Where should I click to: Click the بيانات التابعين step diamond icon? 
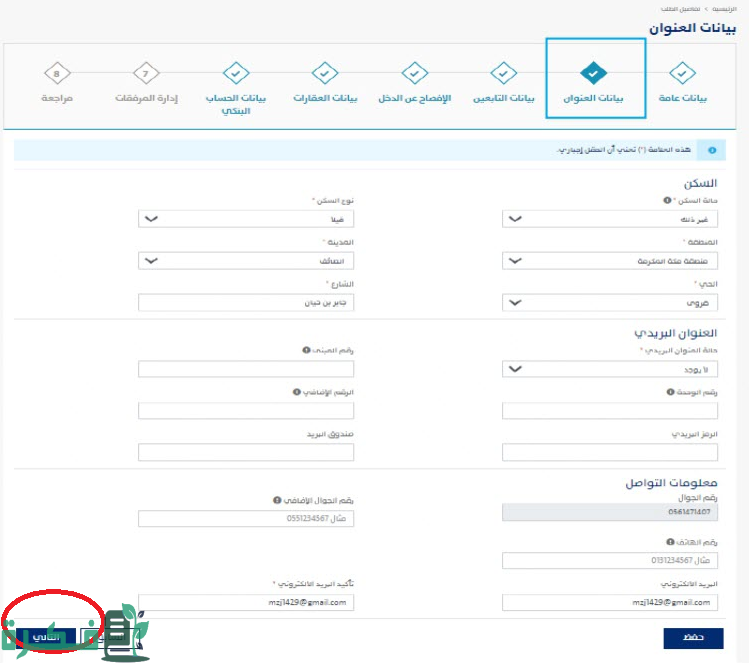point(503,73)
